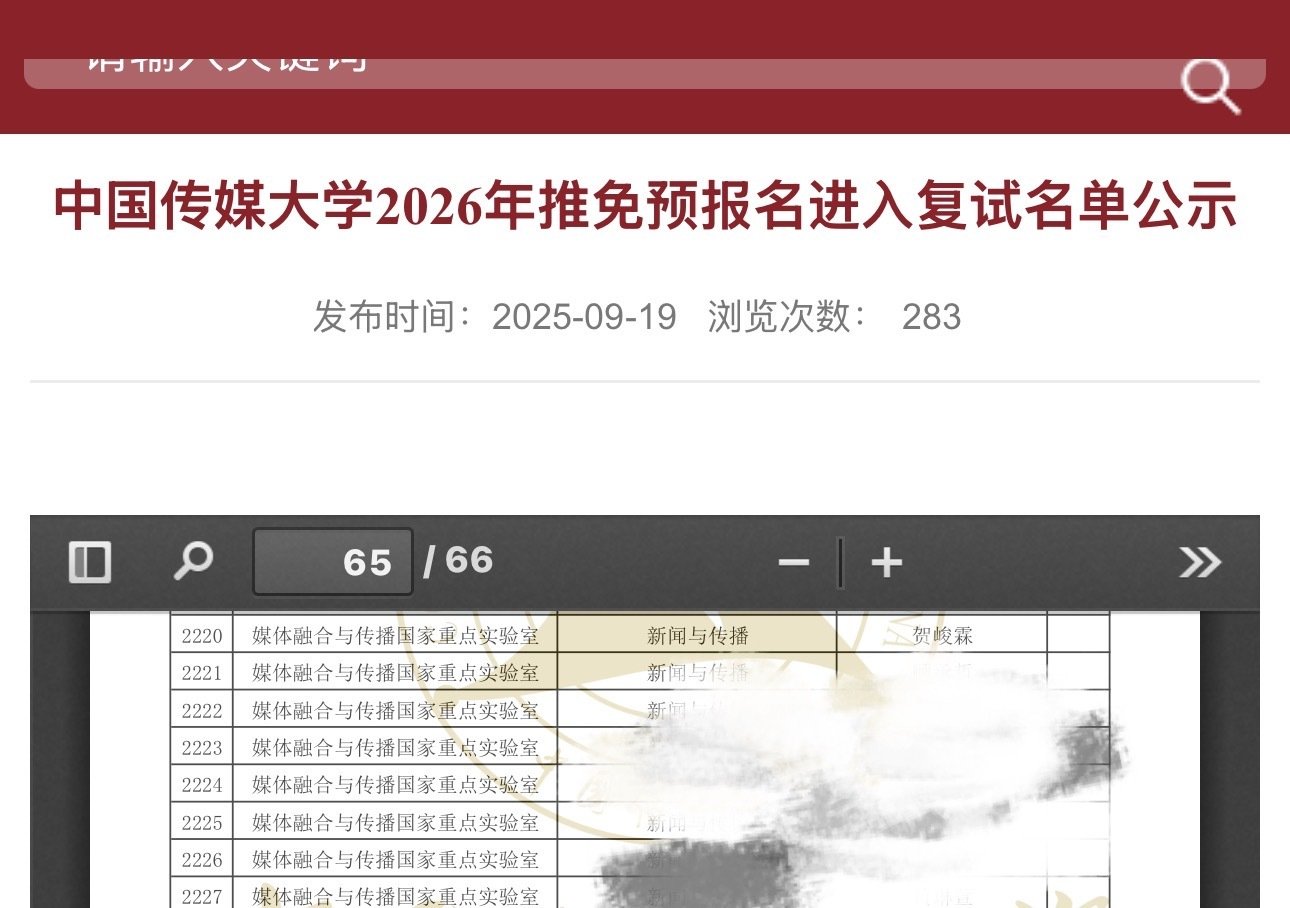Open the PDF find magnifier tool
The image size is (1290, 908).
point(193,561)
